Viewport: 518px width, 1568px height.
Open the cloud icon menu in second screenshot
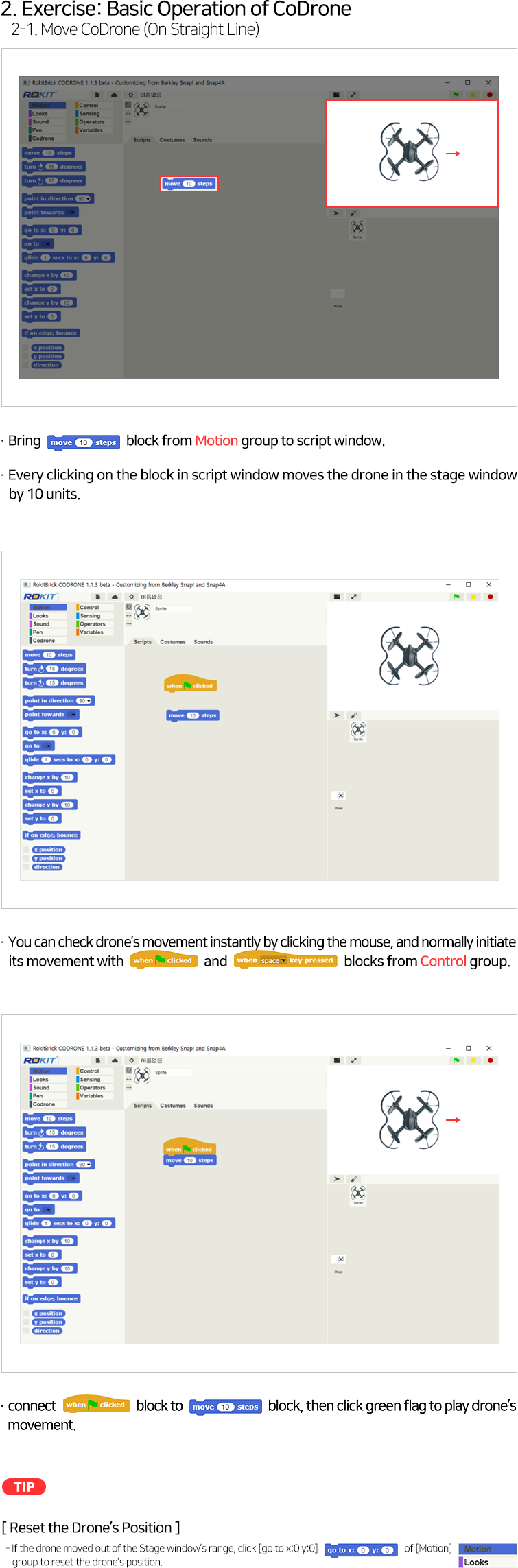(115, 597)
